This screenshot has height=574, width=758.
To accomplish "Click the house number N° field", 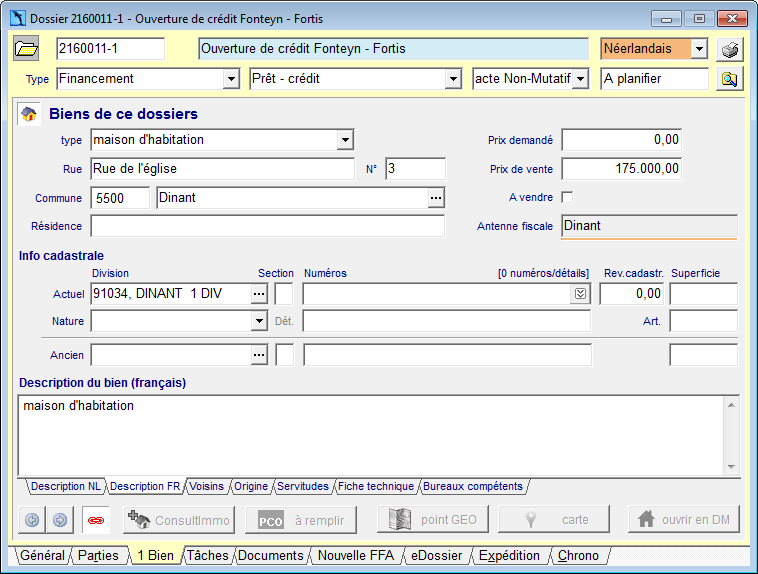I will point(415,169).
